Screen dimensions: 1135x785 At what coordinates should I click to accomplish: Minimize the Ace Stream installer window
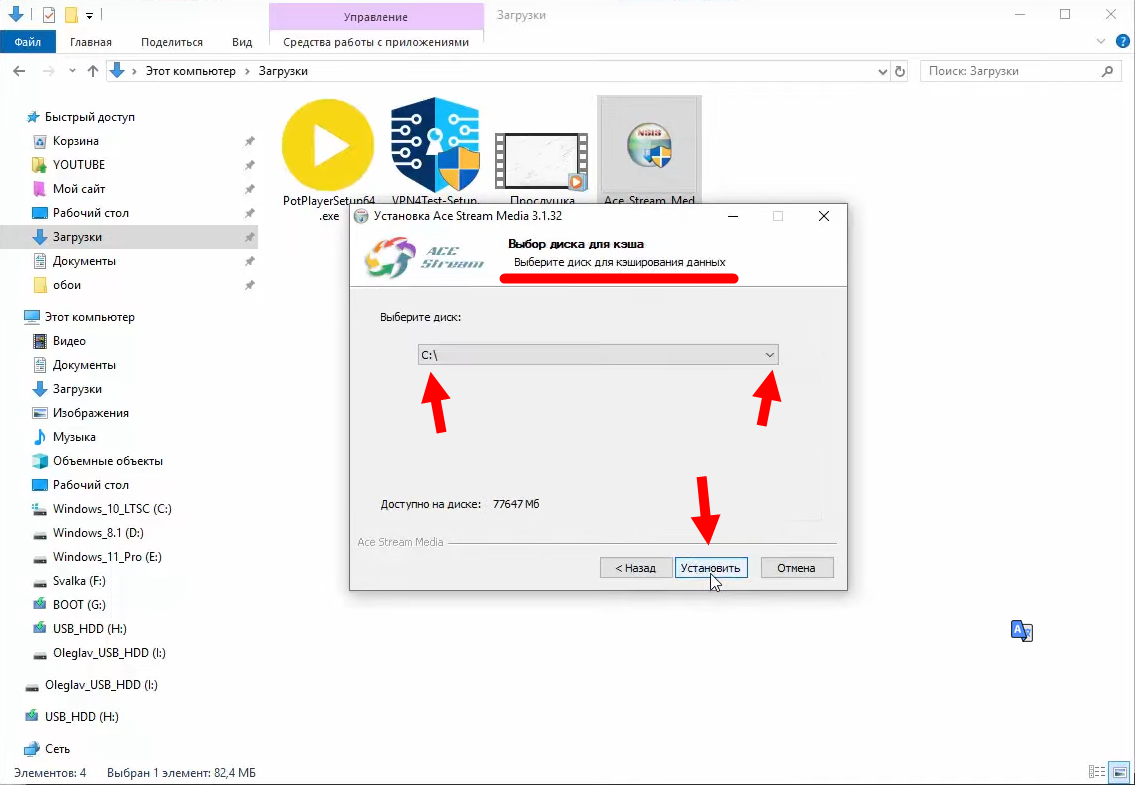[732, 216]
